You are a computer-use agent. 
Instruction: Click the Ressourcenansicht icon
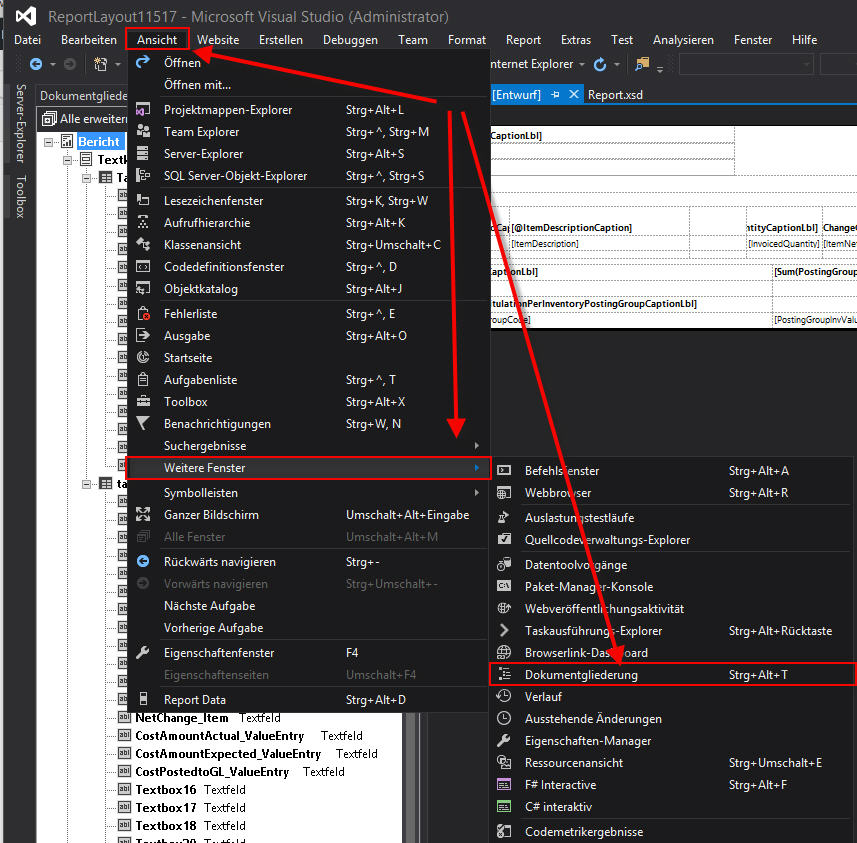click(504, 762)
